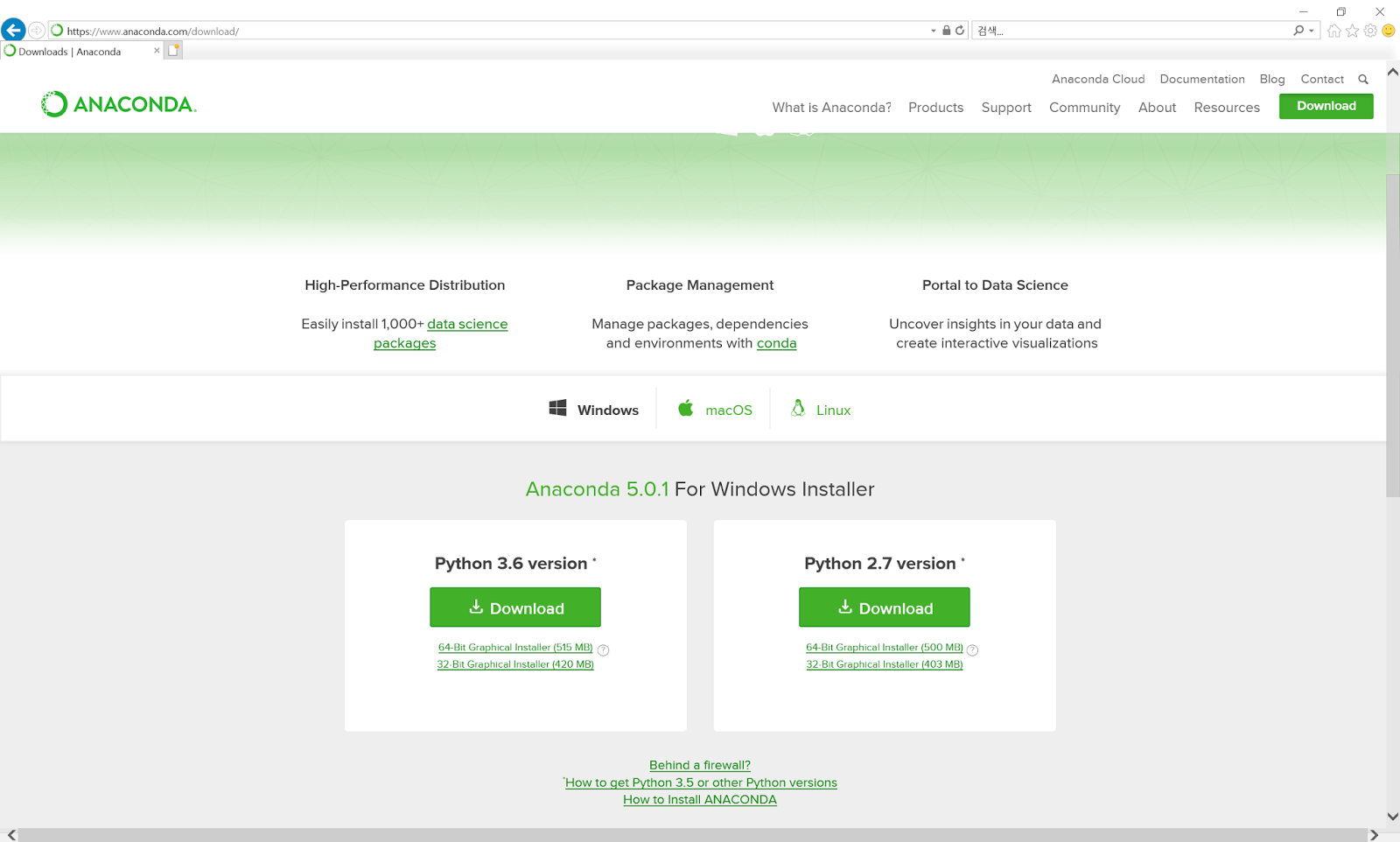Open the Behind a firewall? link

point(700,765)
